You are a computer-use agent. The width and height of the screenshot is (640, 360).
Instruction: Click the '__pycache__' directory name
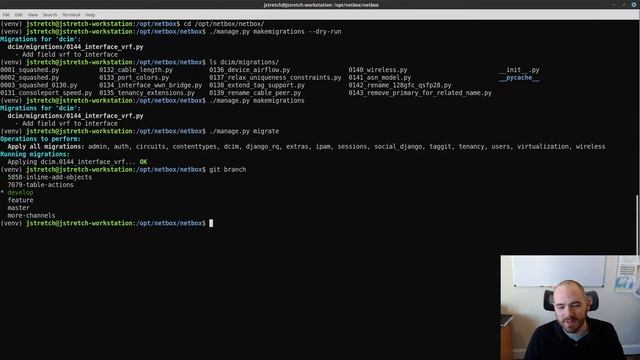pos(519,78)
